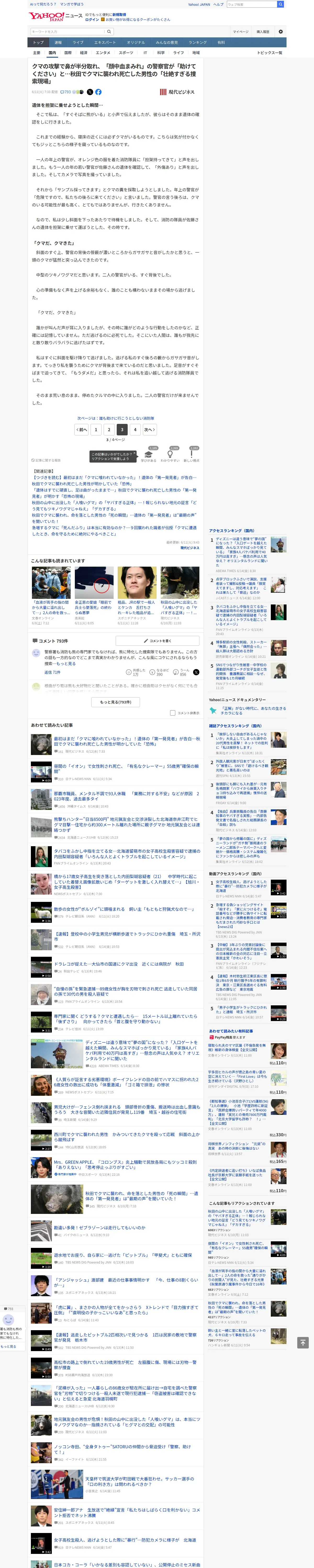Select the 国内 category tab

tap(52, 53)
